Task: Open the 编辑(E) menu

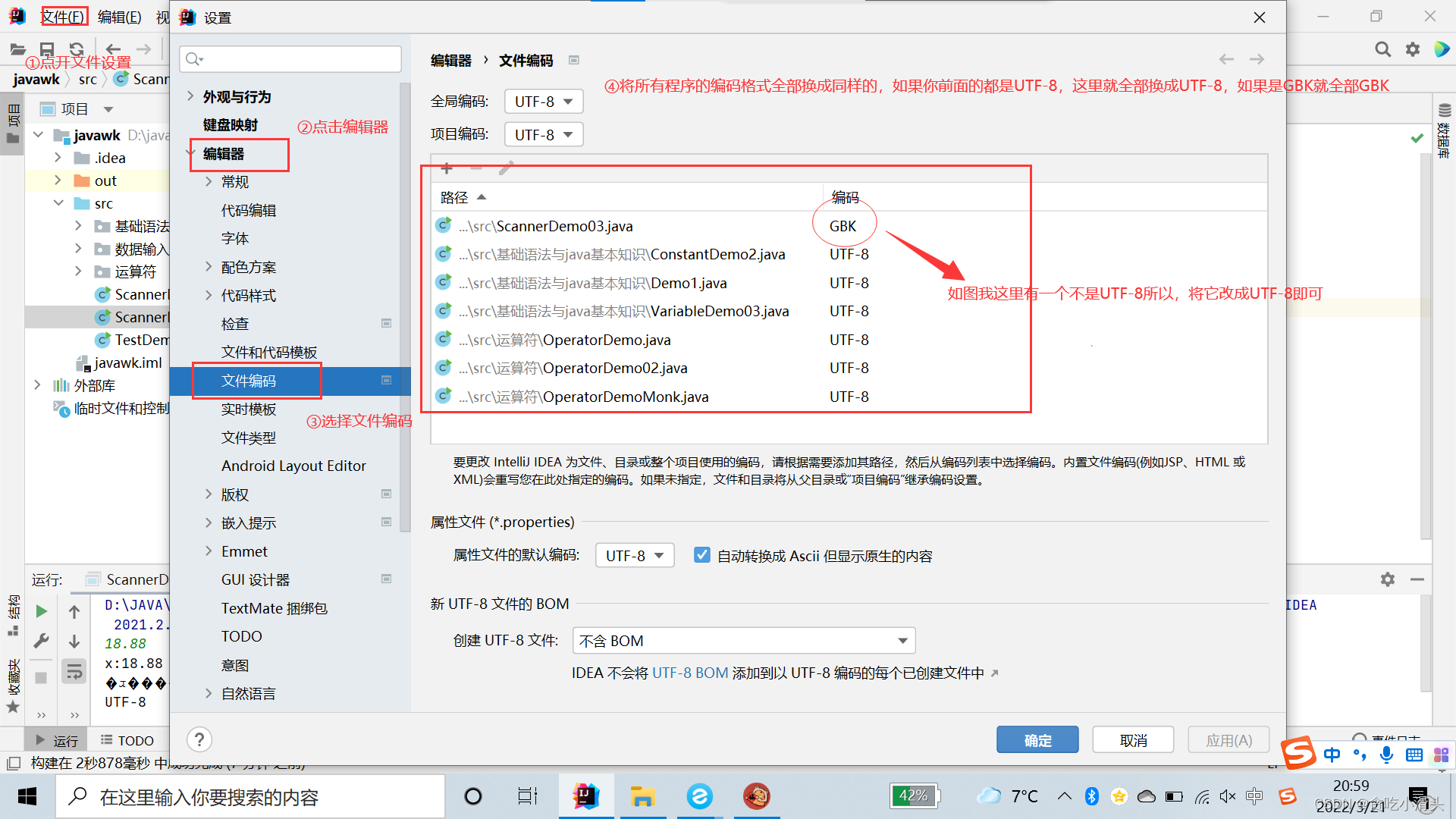Action: click(x=118, y=16)
